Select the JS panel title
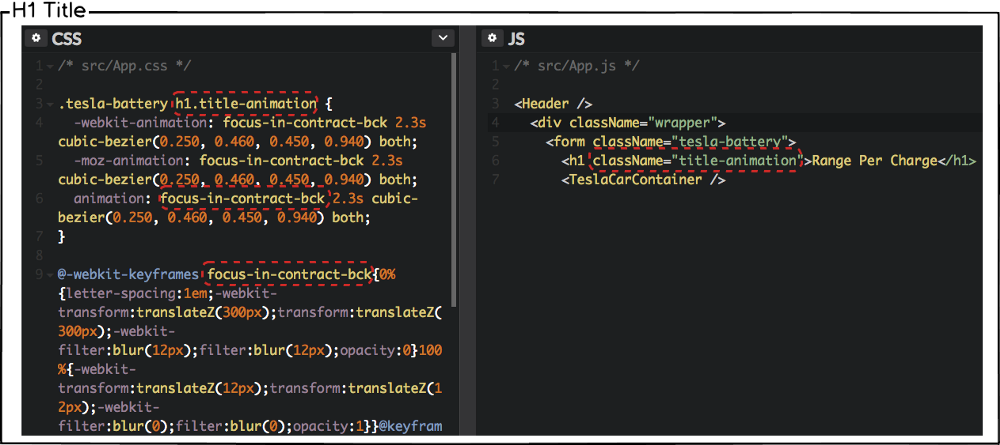The height and width of the screenshot is (445, 1000). [517, 38]
